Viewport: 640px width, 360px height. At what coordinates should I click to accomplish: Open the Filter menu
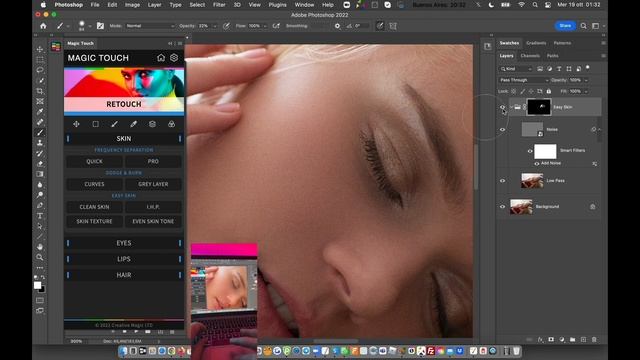219,5
